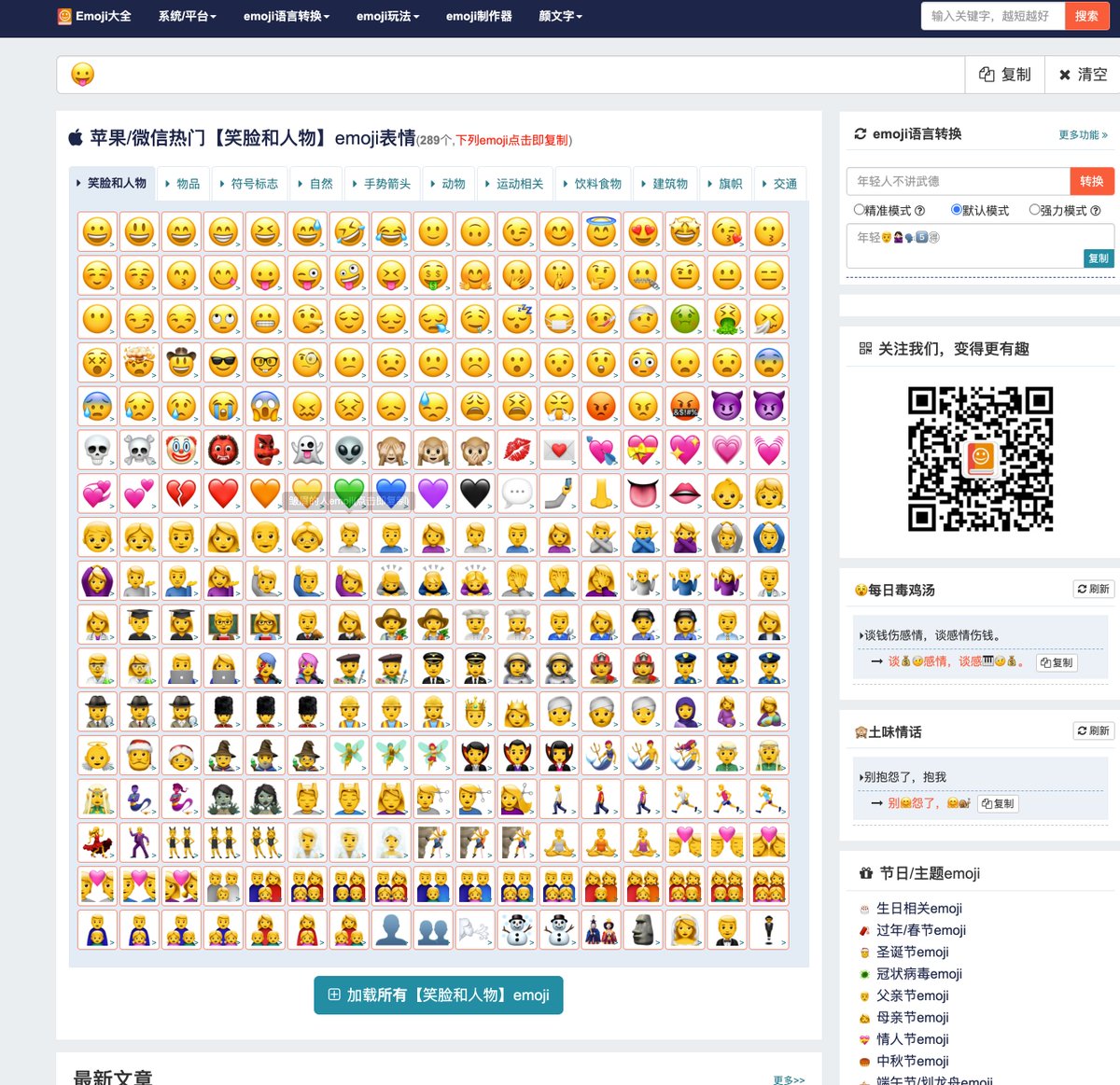This screenshot has height=1085, width=1120.
Task: Switch to 笑脸和人物 tab
Action: (112, 183)
